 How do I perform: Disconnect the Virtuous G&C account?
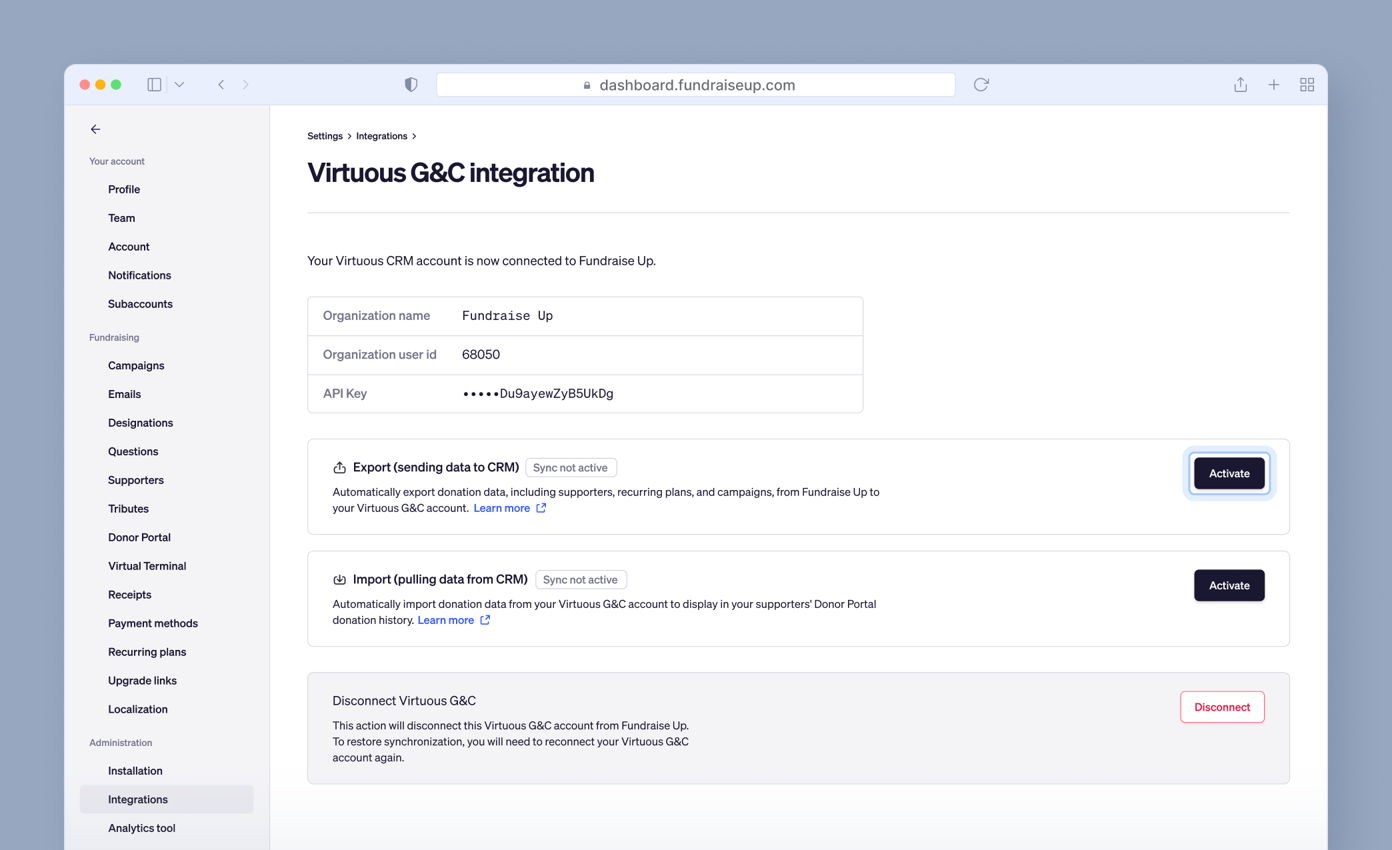click(x=1222, y=707)
